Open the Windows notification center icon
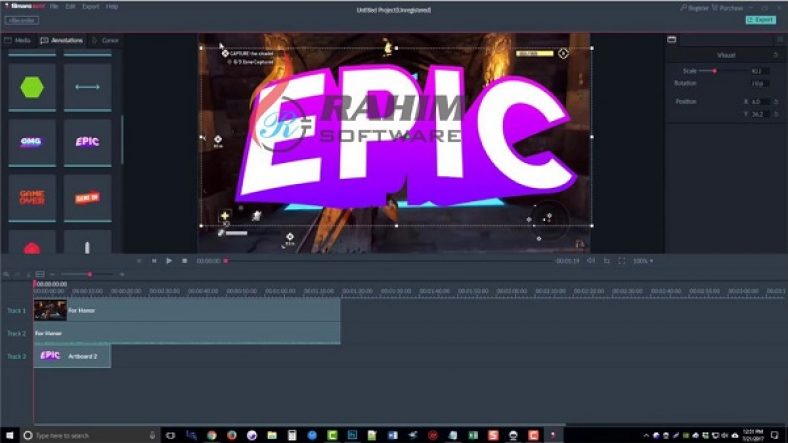 pyautogui.click(x=775, y=435)
